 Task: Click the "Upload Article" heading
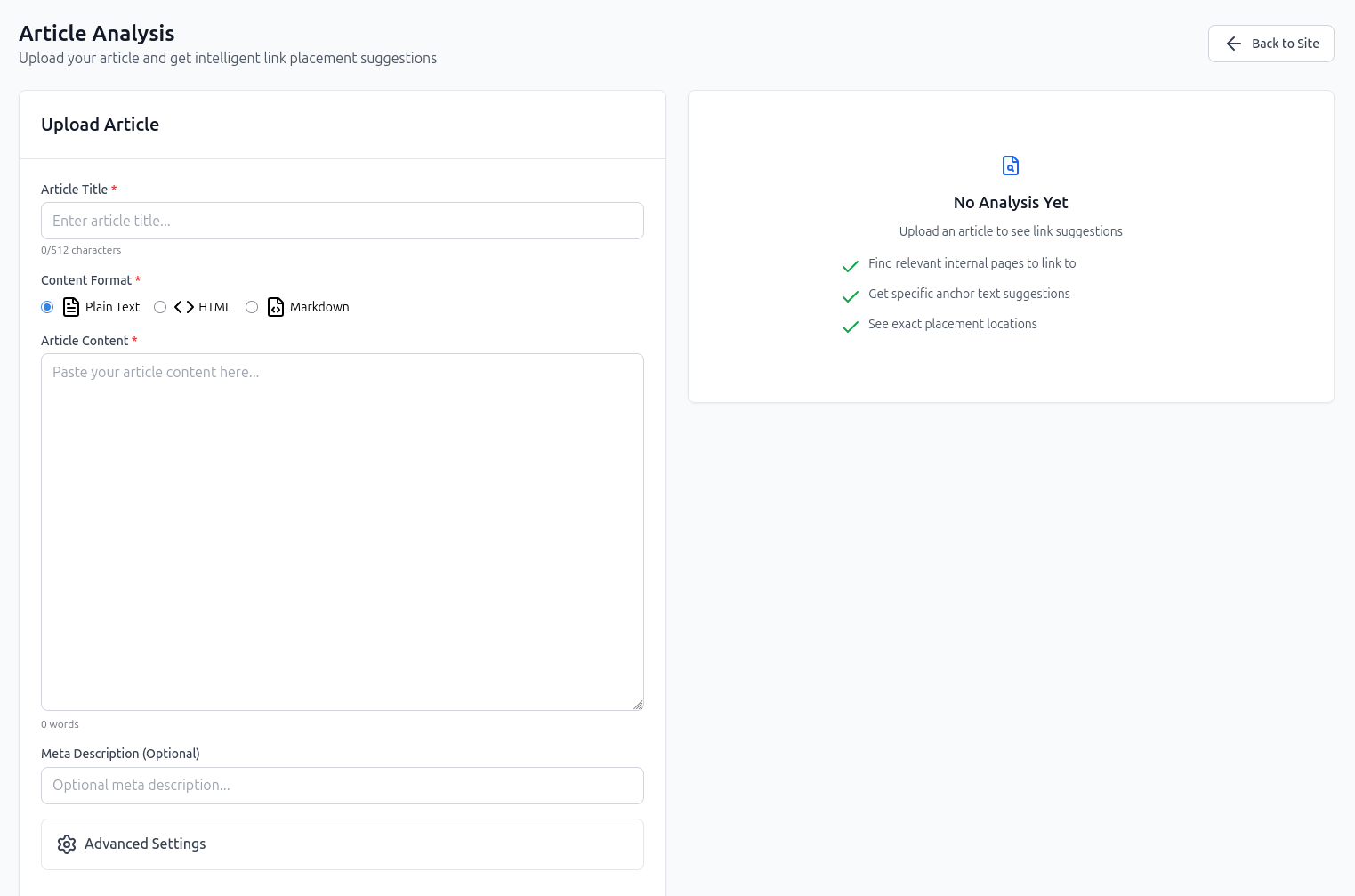(100, 125)
